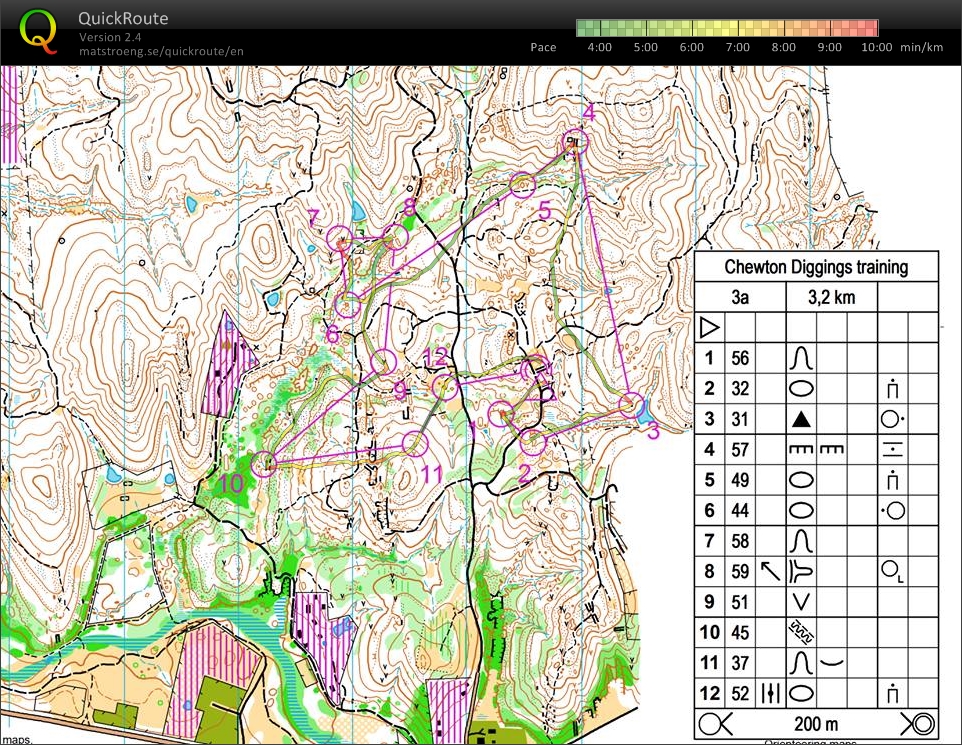Click the QuickRoute green Q logo
Screen dimensions: 962x745
pos(38,31)
